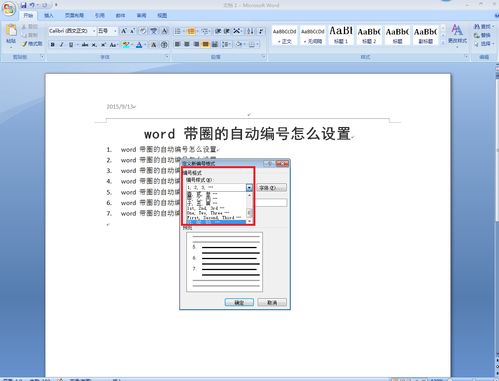The image size is (499, 381).
Task: Open numbering style combo arrow in dialog
Action: pyautogui.click(x=249, y=188)
